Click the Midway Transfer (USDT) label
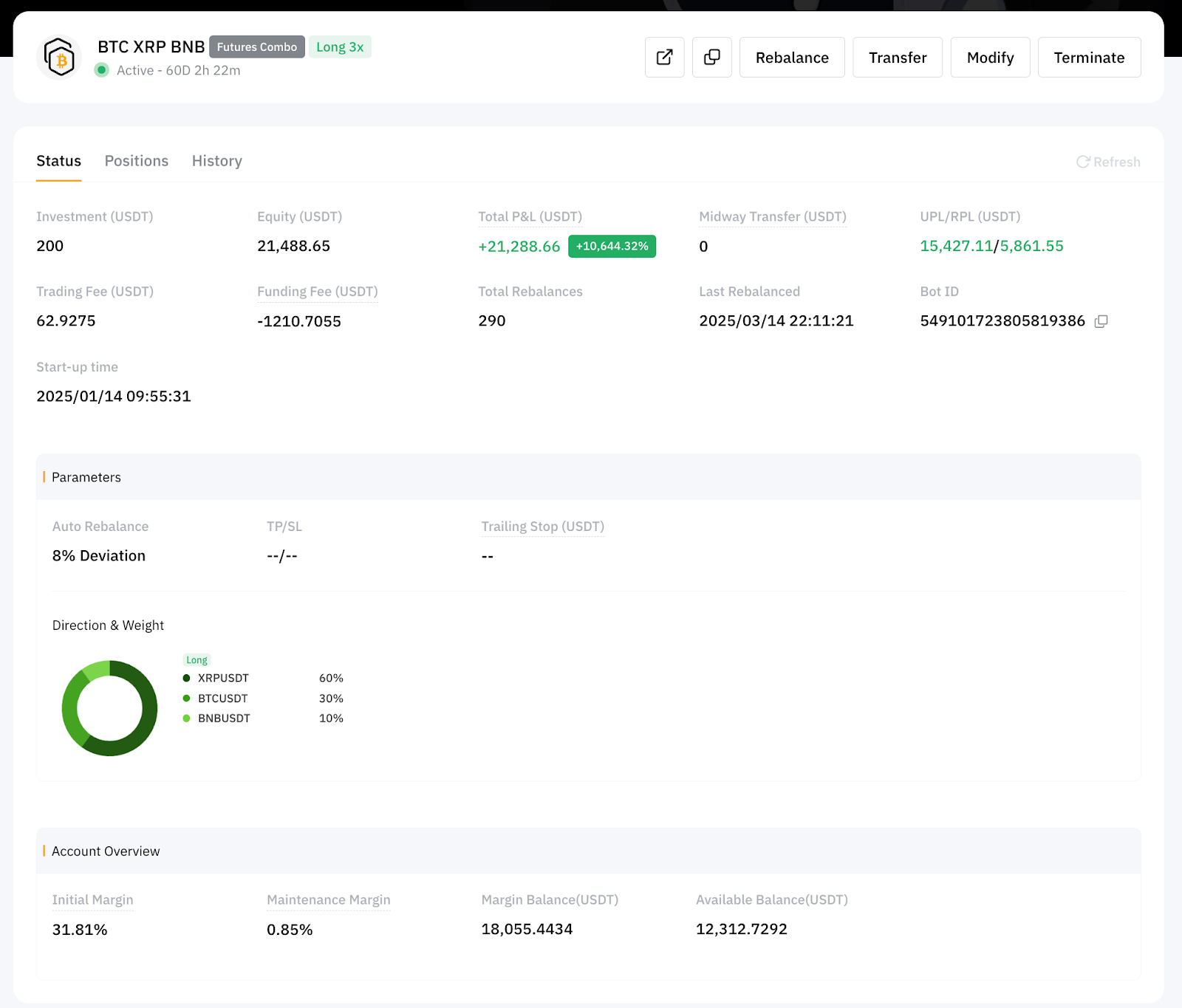The width and height of the screenshot is (1182, 1008). tap(772, 216)
